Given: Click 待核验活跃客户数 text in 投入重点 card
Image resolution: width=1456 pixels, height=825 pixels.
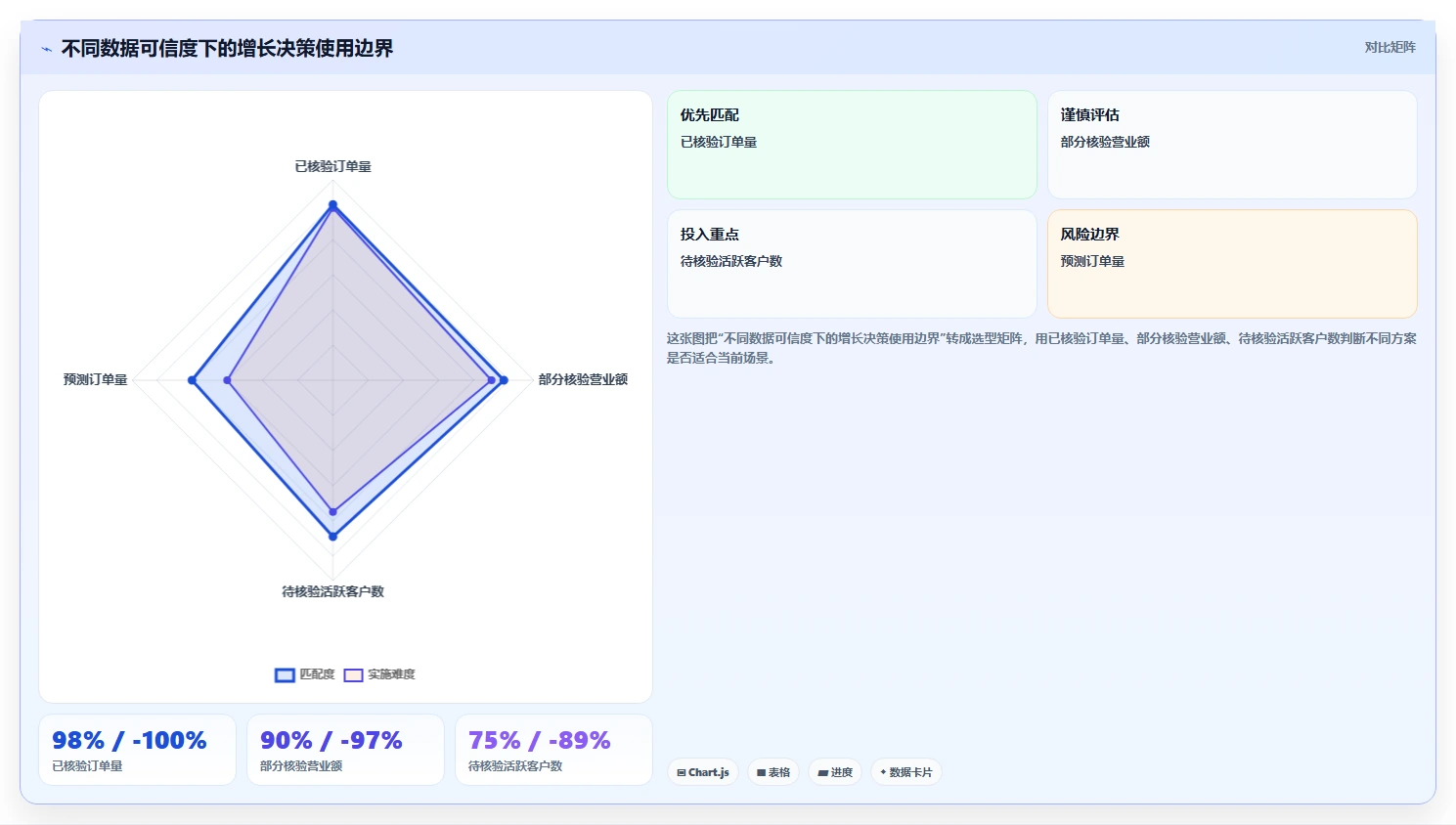Looking at the screenshot, I should point(731,261).
